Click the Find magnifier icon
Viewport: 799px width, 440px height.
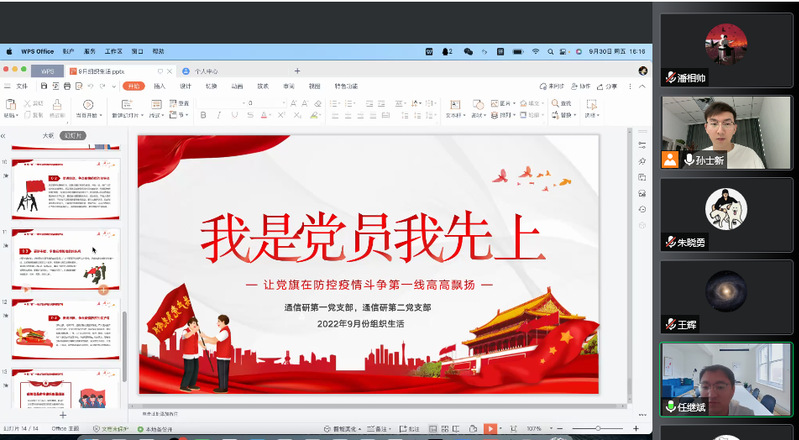(554, 103)
